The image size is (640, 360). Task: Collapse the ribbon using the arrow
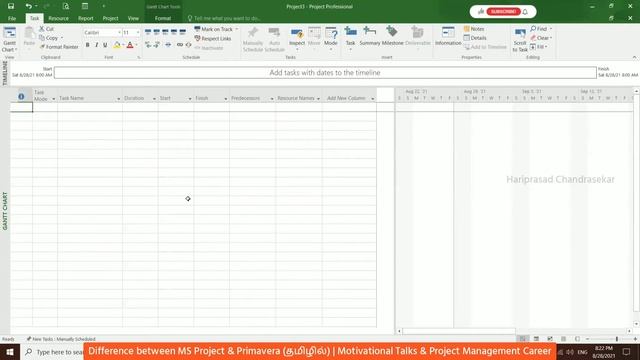634,58
